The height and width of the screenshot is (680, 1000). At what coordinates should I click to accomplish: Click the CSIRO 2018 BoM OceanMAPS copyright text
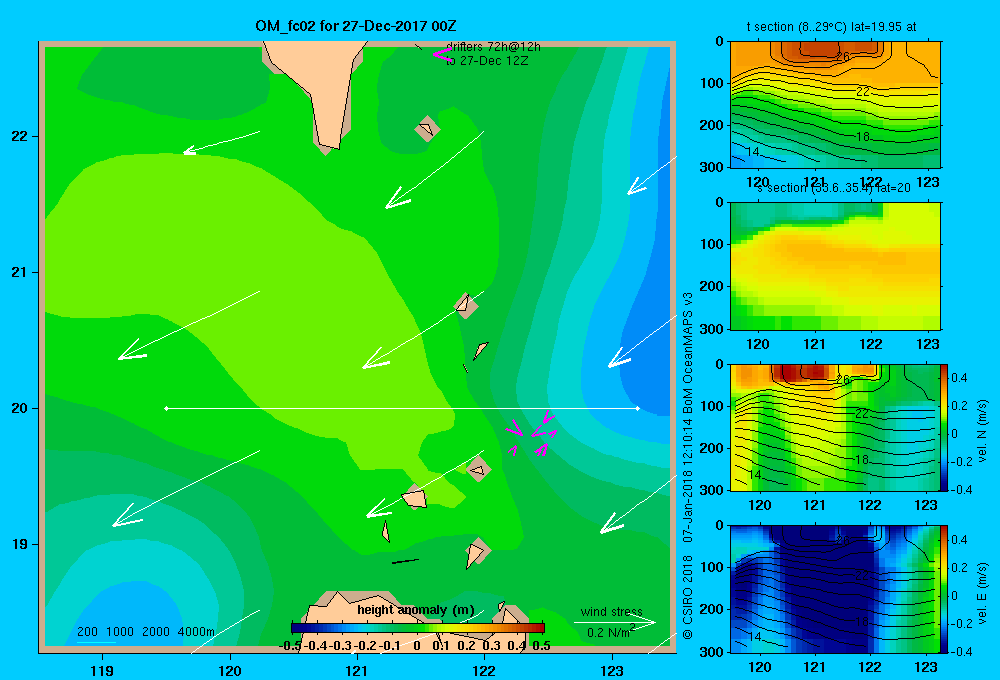tap(688, 466)
